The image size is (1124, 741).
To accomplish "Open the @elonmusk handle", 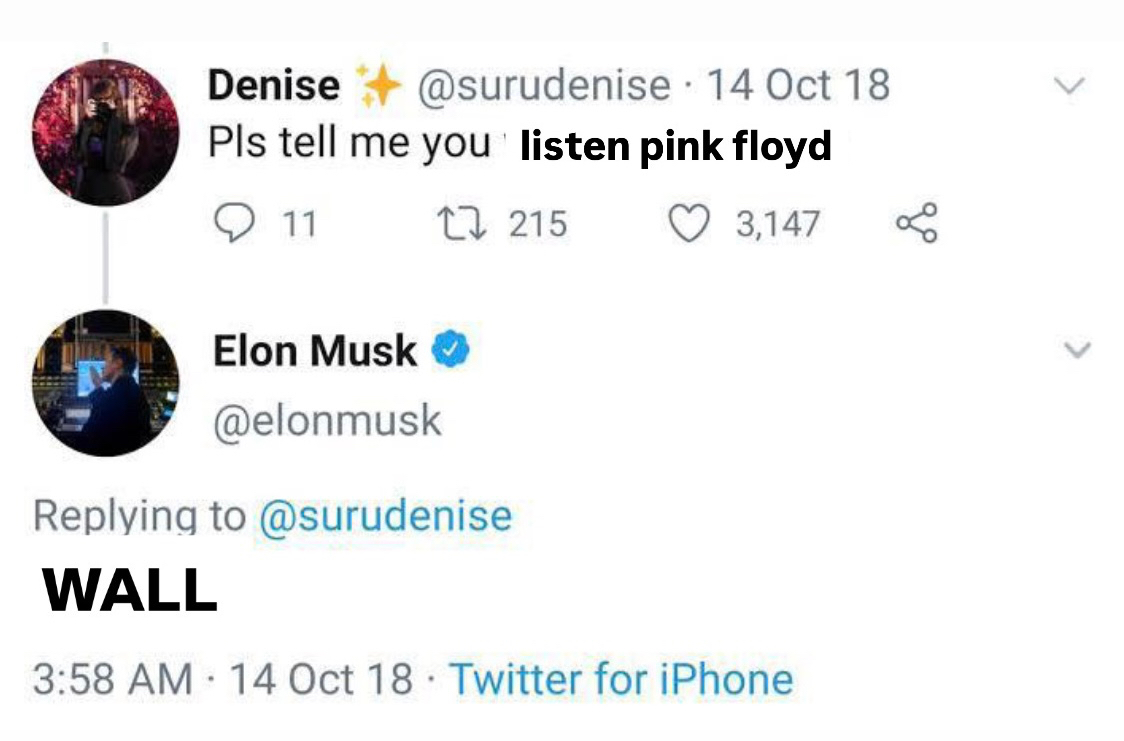I will [326, 420].
